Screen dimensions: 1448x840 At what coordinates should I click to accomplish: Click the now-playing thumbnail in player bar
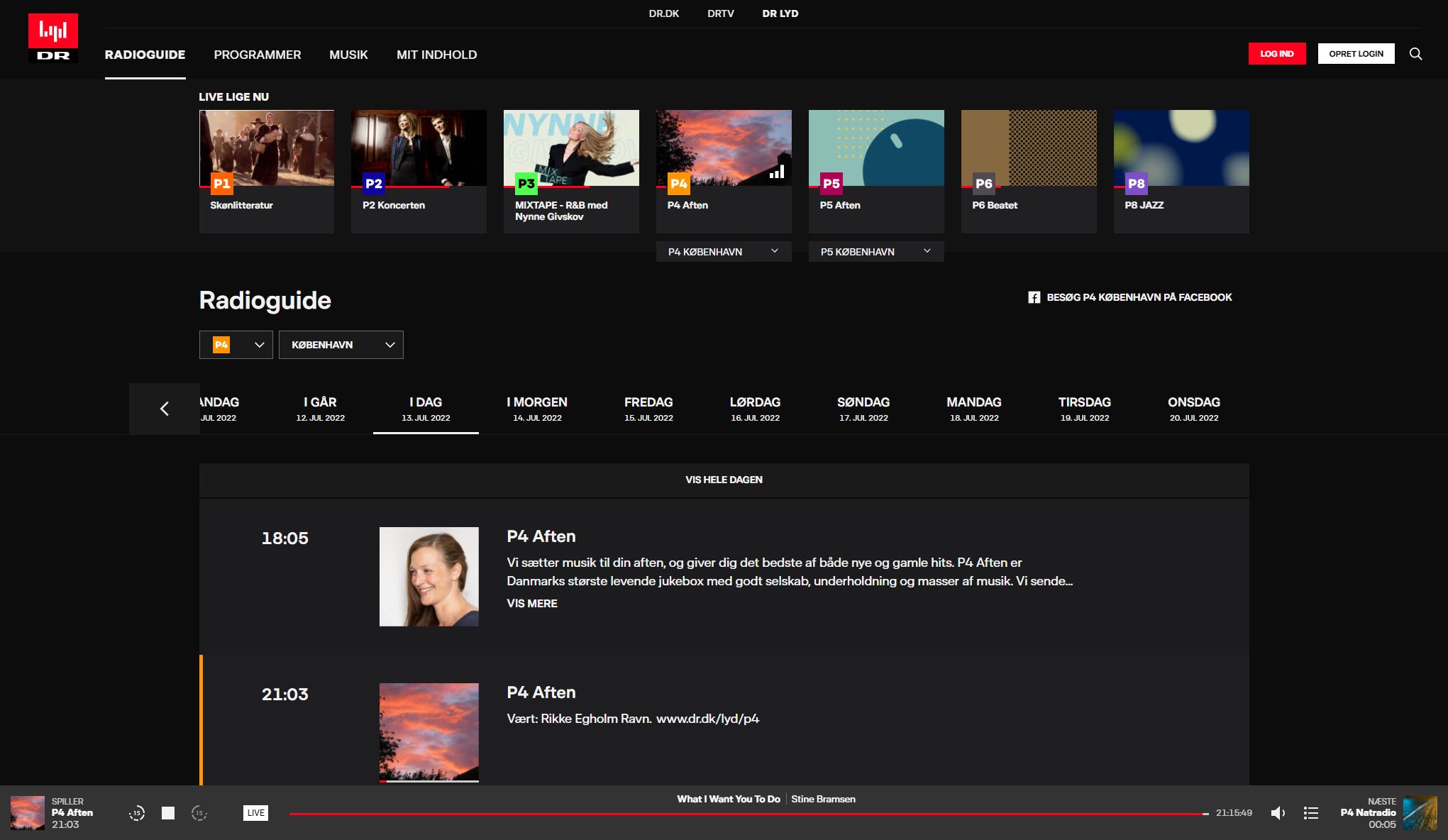pyautogui.click(x=28, y=813)
